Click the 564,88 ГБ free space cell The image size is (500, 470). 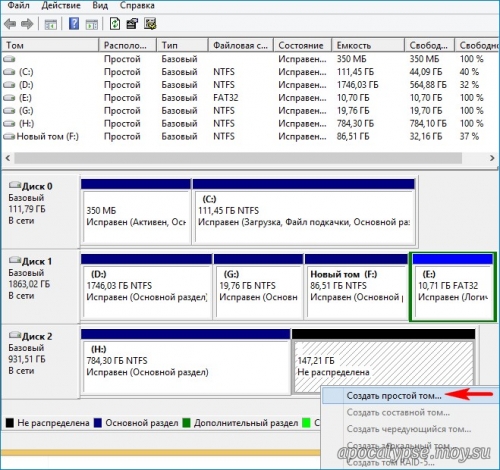tap(428, 85)
